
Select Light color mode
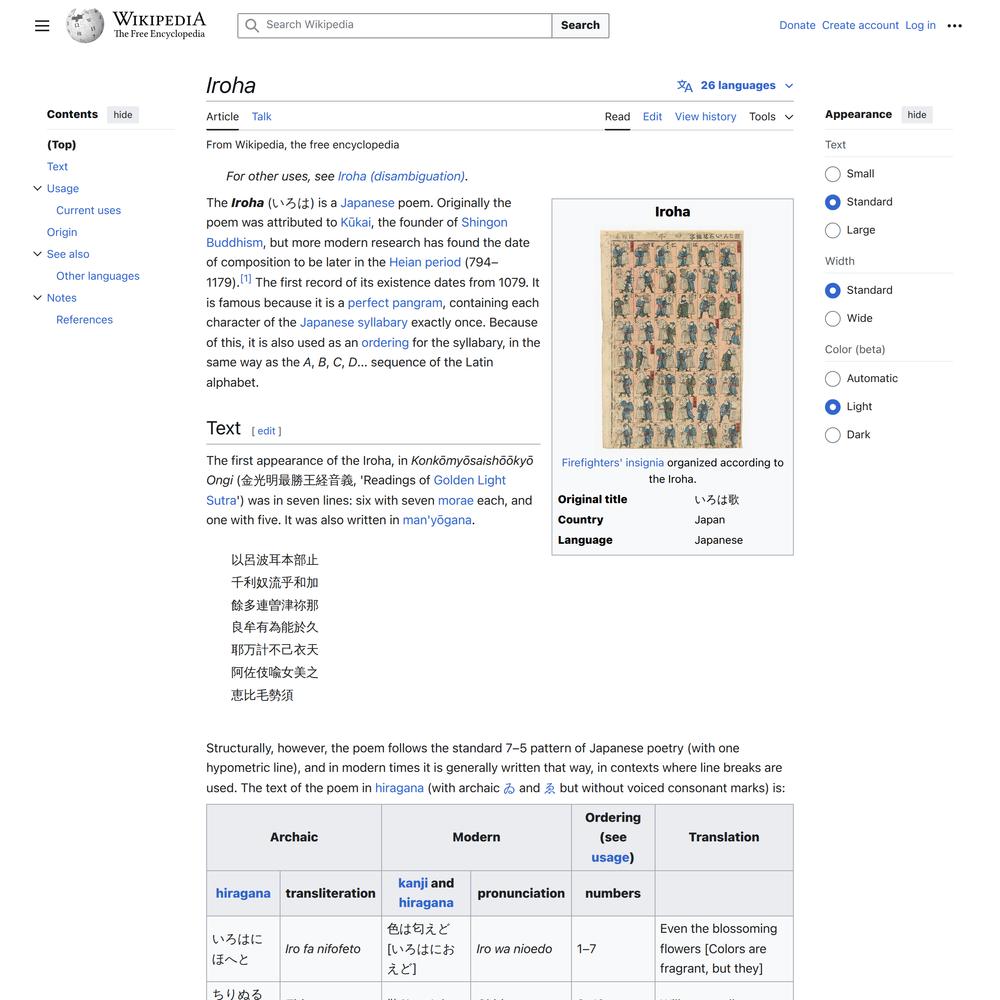(832, 407)
